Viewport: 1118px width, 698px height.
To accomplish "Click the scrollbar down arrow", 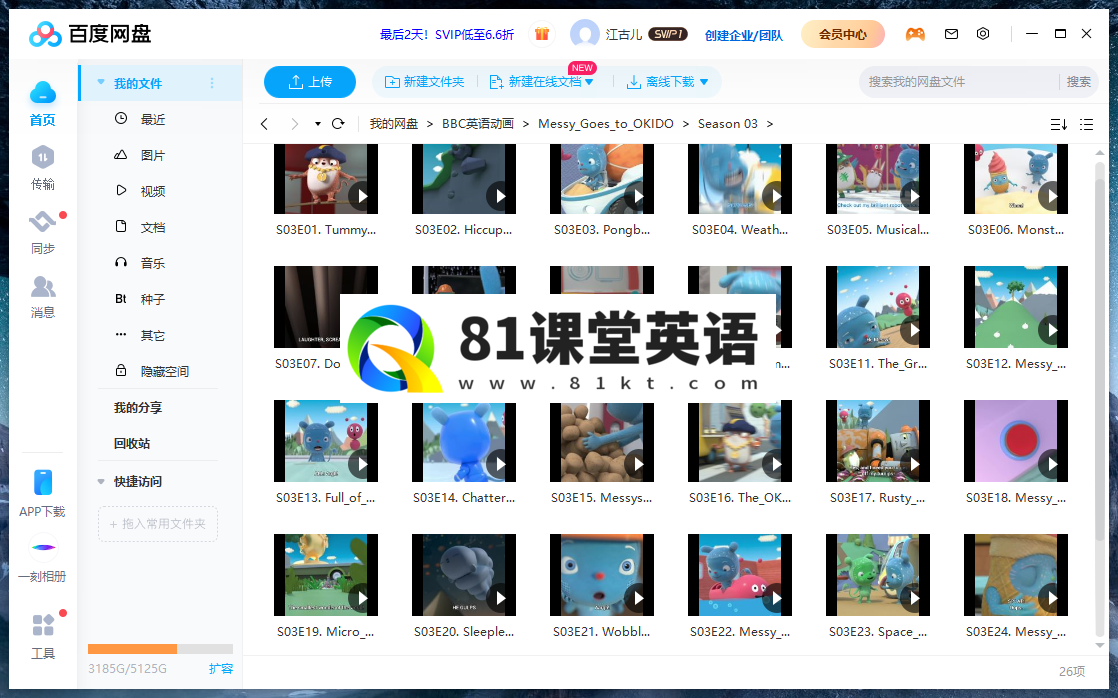I will click(1099, 645).
